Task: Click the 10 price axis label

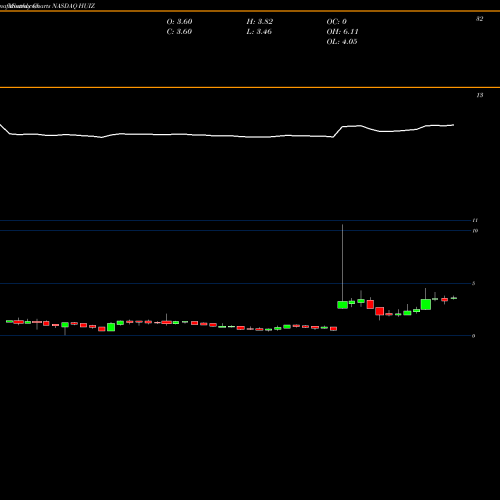Action: (x=475, y=231)
